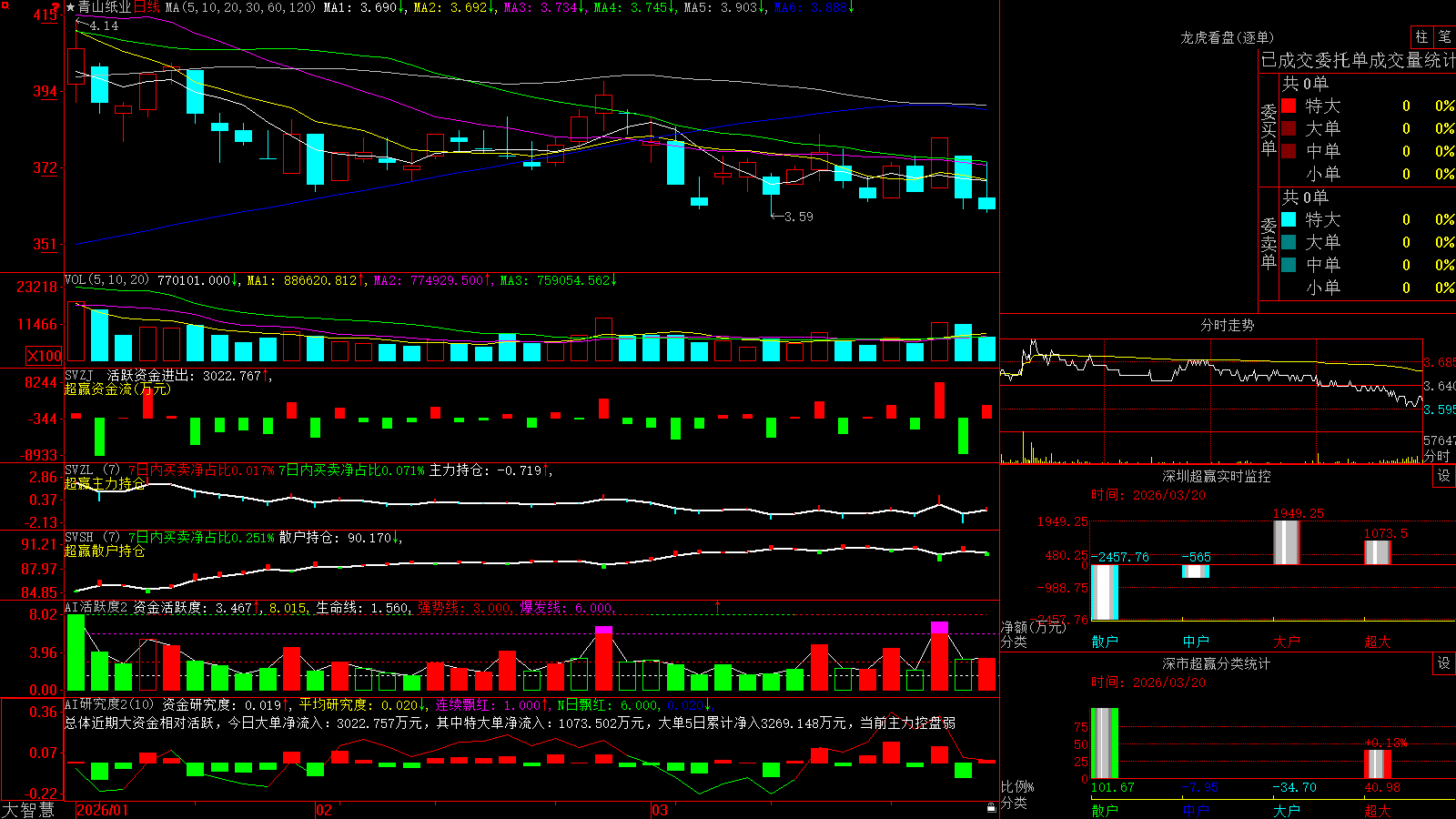Select 超大 category in 深圳超赢实时监控
The image size is (1456, 819).
1378,642
